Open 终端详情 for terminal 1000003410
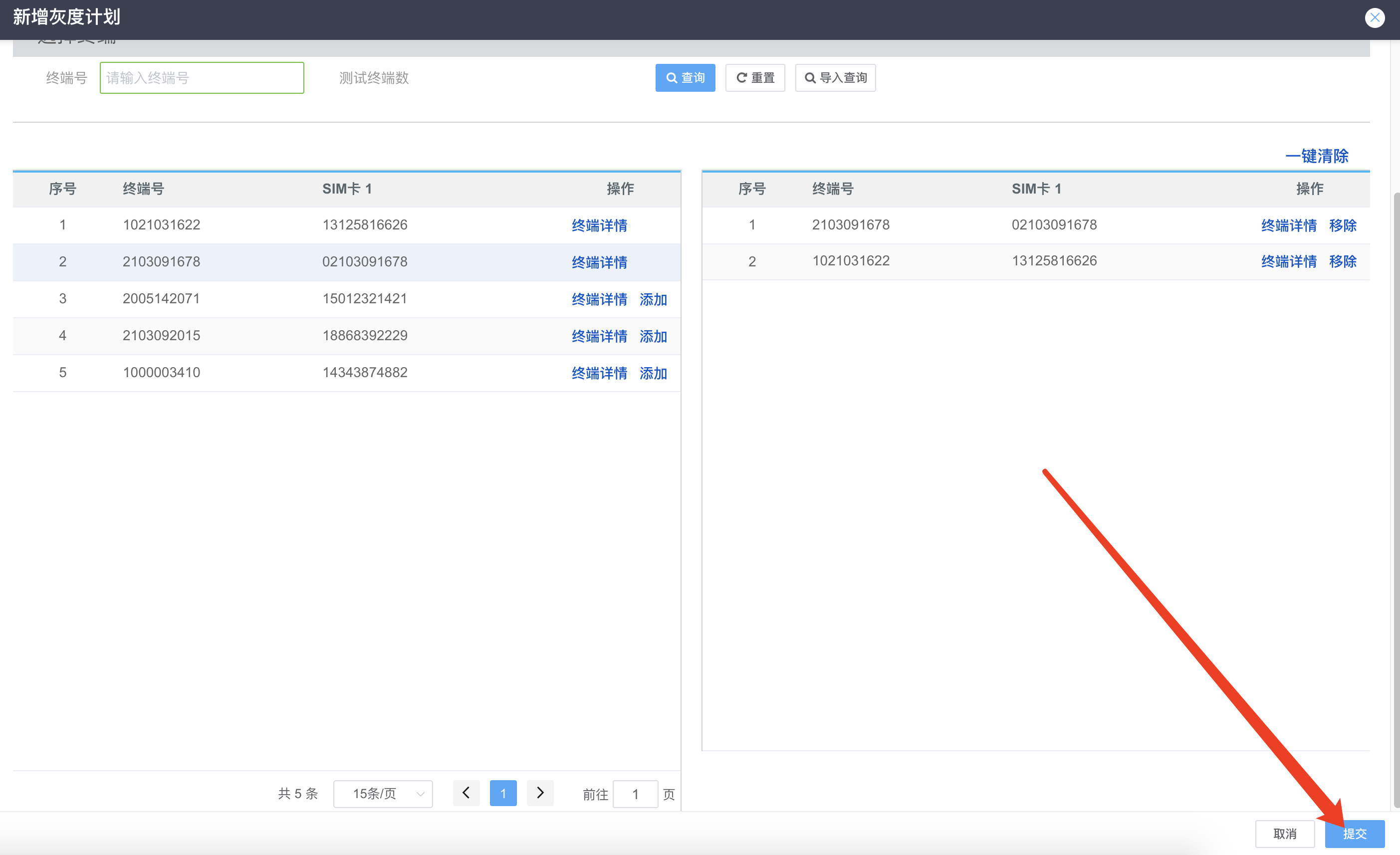The height and width of the screenshot is (855, 1400). pos(599,373)
